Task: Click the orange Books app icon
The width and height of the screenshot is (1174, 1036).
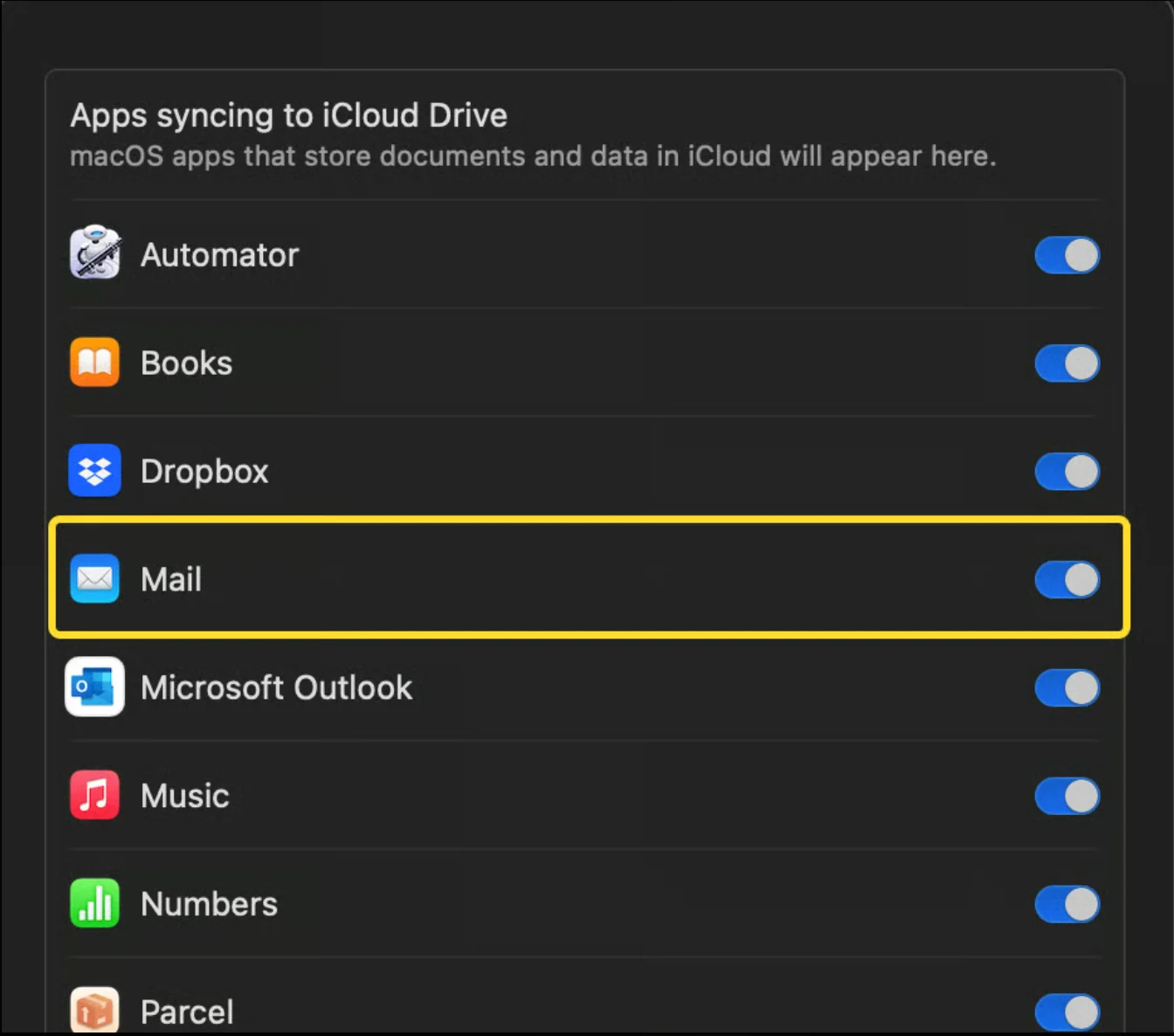Action: pyautogui.click(x=94, y=363)
